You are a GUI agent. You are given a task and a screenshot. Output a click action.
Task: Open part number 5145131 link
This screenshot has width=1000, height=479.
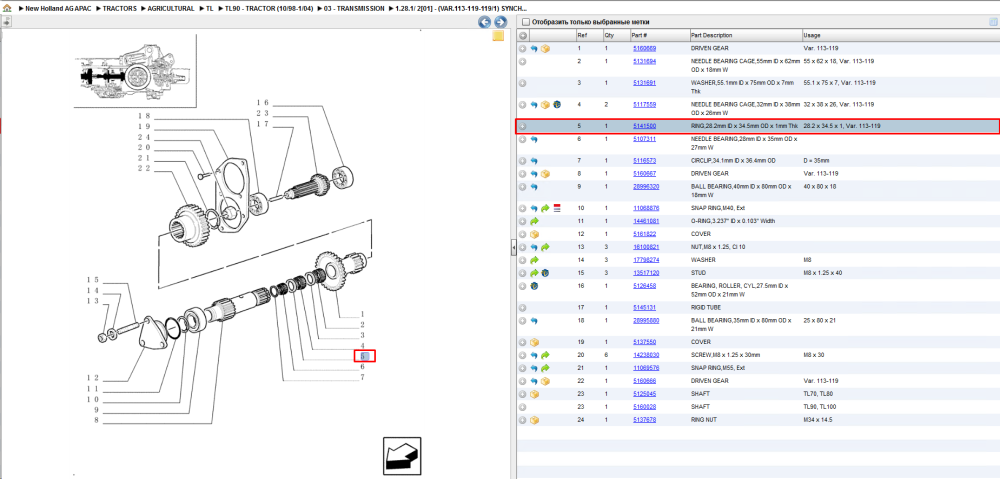644,307
